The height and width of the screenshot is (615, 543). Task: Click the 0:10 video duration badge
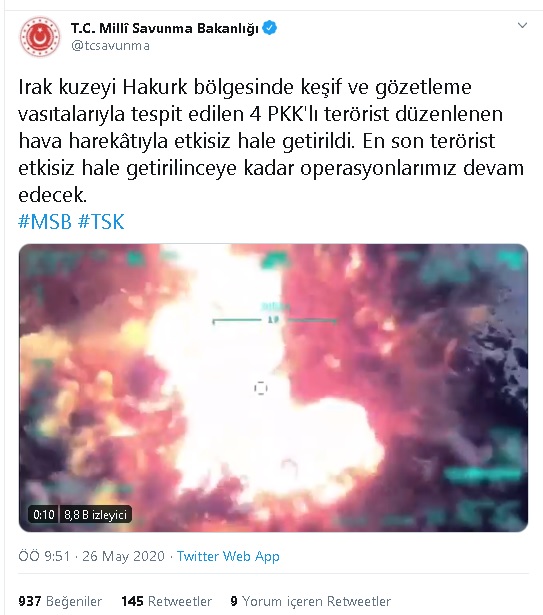[x=44, y=514]
